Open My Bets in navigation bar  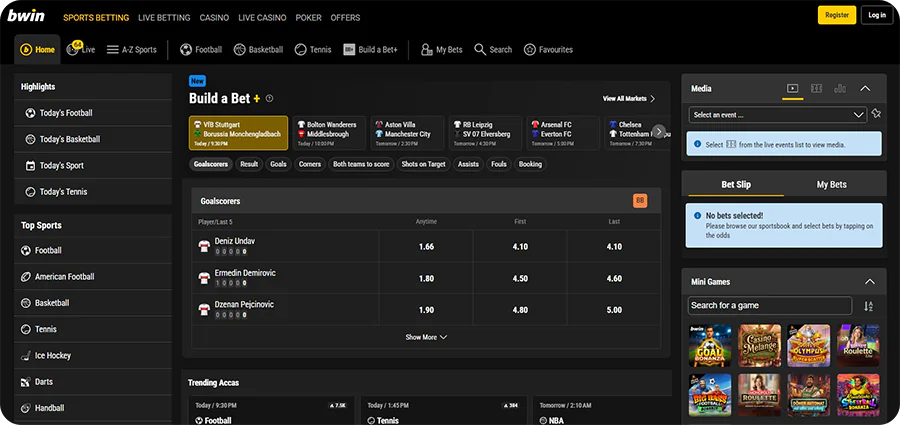[x=441, y=49]
